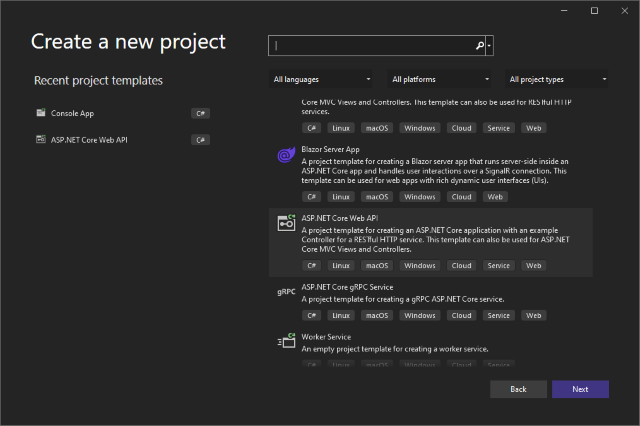Select recent ASP.NET Core Web API template
640x426 pixels.
pos(122,140)
